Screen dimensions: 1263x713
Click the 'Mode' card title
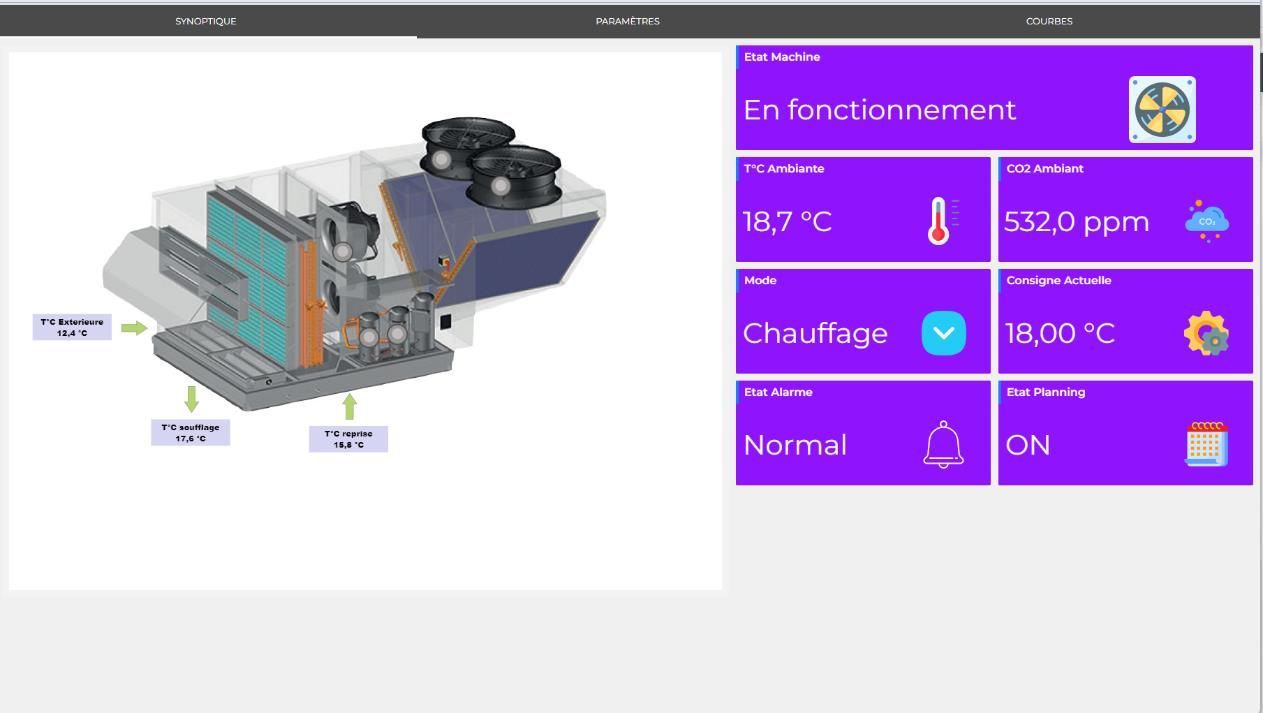(x=760, y=281)
